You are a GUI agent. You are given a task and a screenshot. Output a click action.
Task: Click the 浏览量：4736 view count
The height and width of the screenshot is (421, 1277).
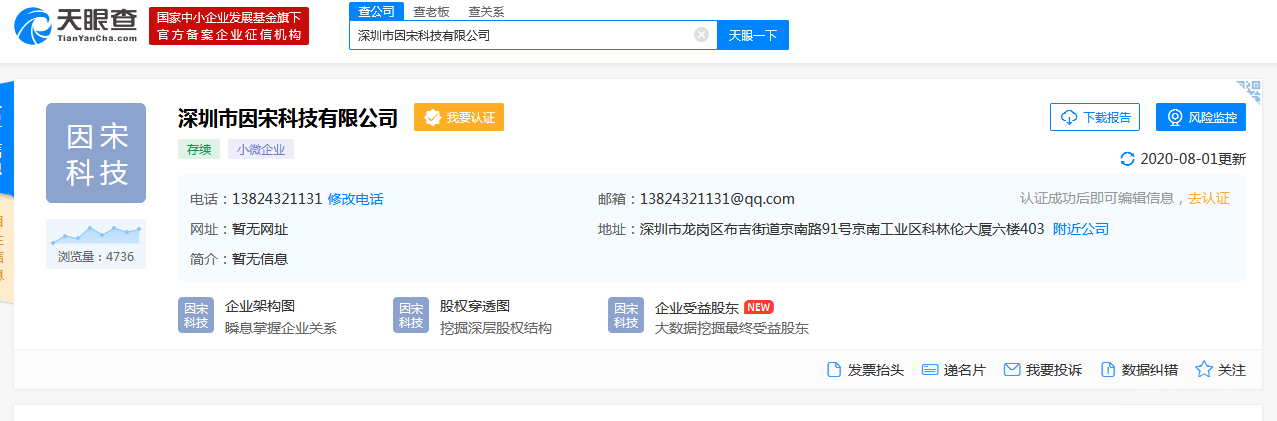tap(96, 257)
